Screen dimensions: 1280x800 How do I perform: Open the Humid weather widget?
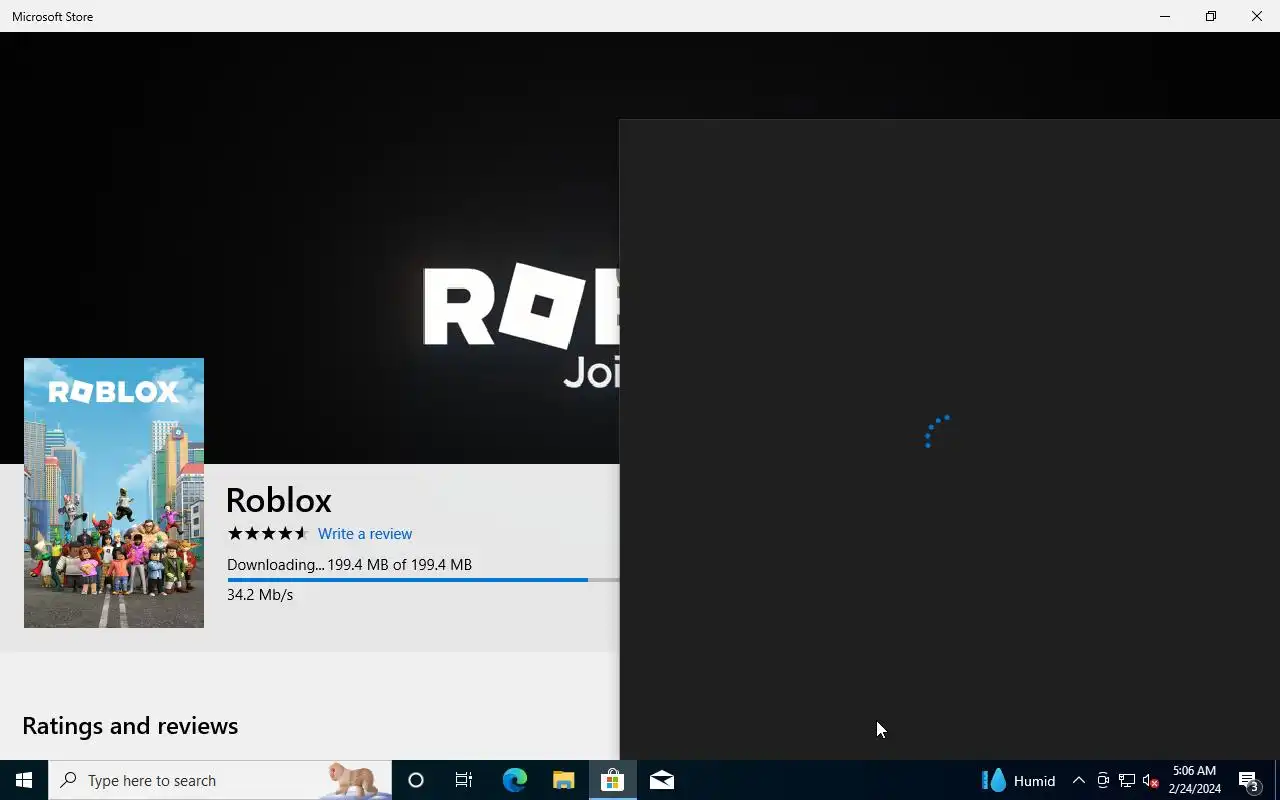tap(1018, 780)
